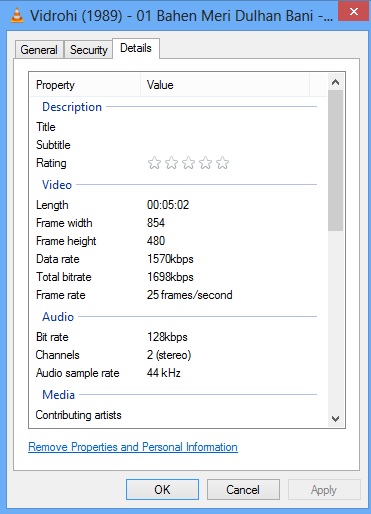Click the VLC cone icon in title bar

pyautogui.click(x=17, y=15)
